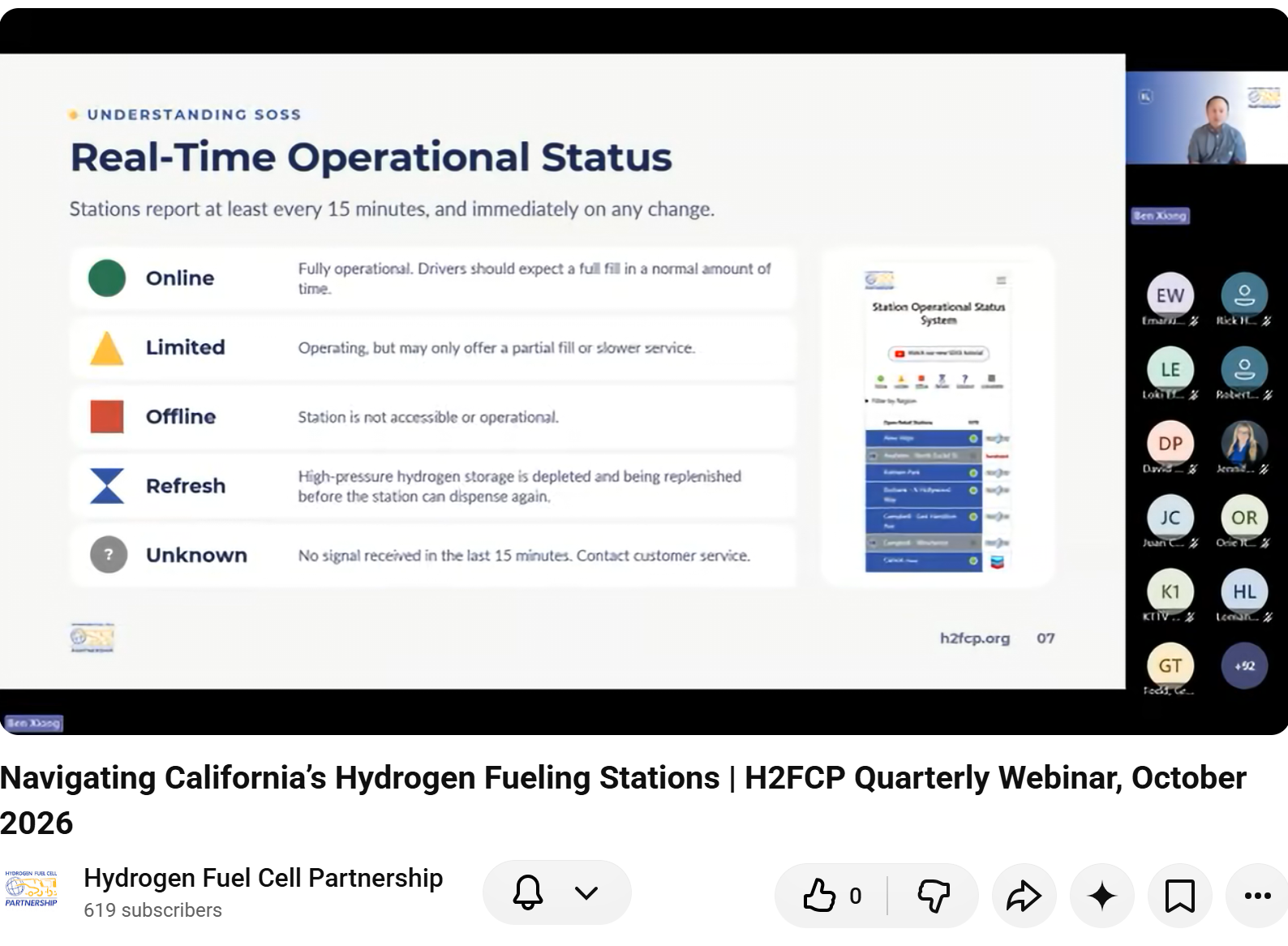The height and width of the screenshot is (946, 1288).
Task: Open the three-dot more actions menu
Action: point(1257,896)
